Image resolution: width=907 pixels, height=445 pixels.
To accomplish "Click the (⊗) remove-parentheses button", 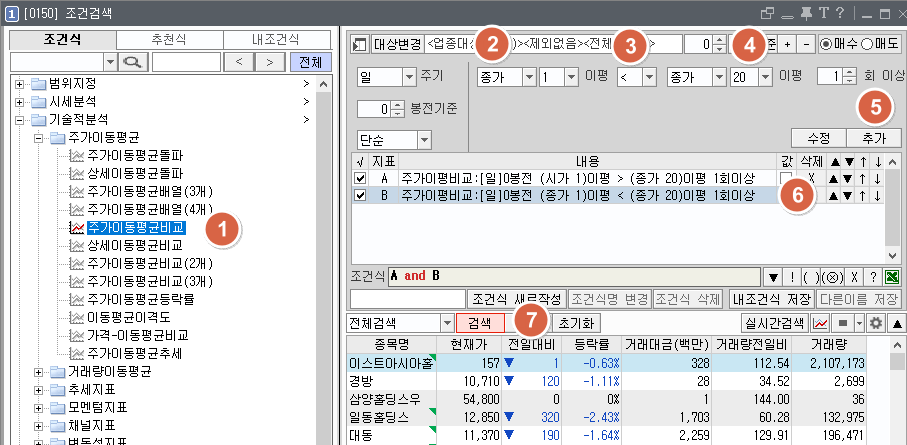I will point(831,277).
